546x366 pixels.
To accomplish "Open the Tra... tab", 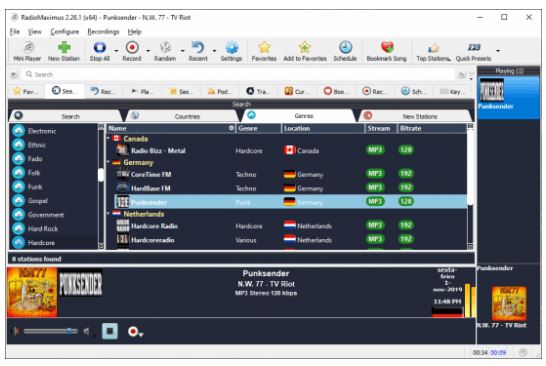I will pyautogui.click(x=258, y=92).
